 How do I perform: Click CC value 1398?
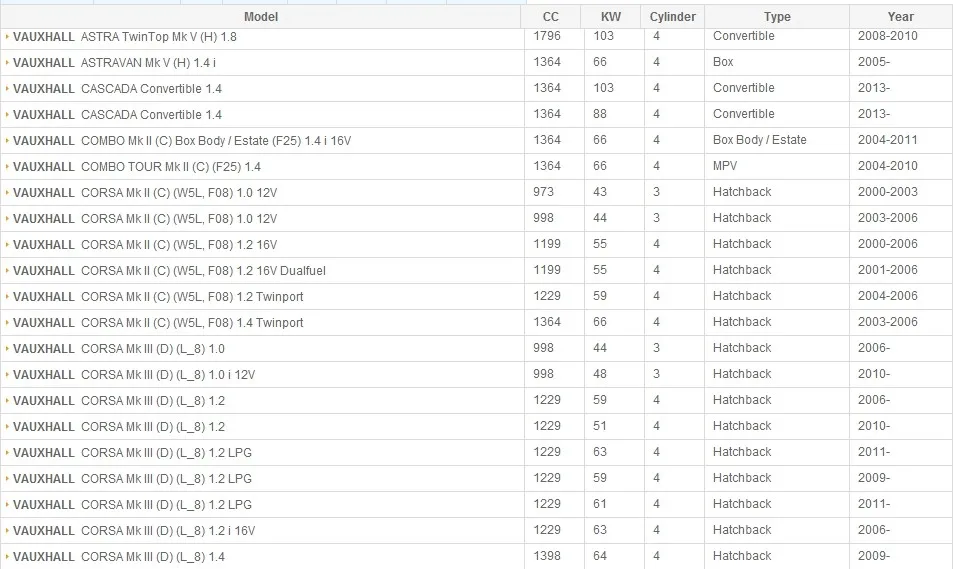click(547, 556)
